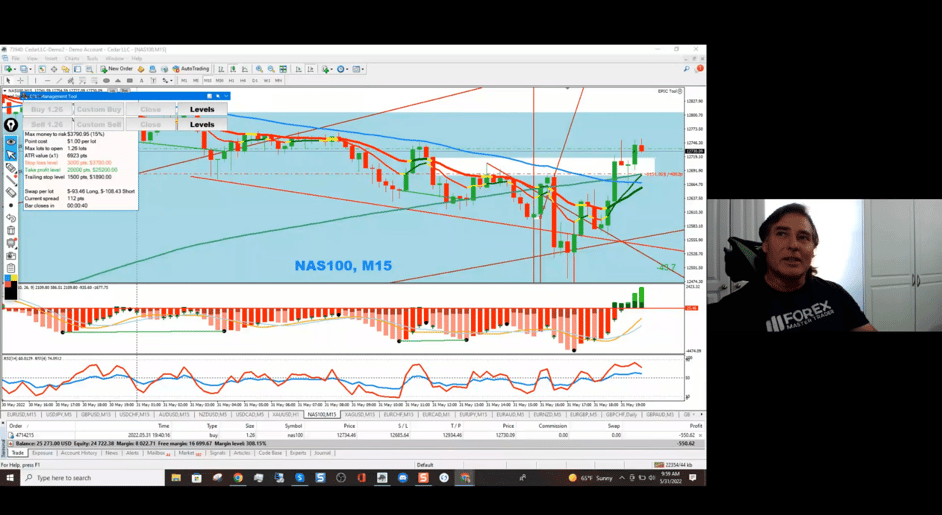This screenshot has height=515, width=942.
Task: Open the Profiles dropdown icon
Action: coord(24,69)
